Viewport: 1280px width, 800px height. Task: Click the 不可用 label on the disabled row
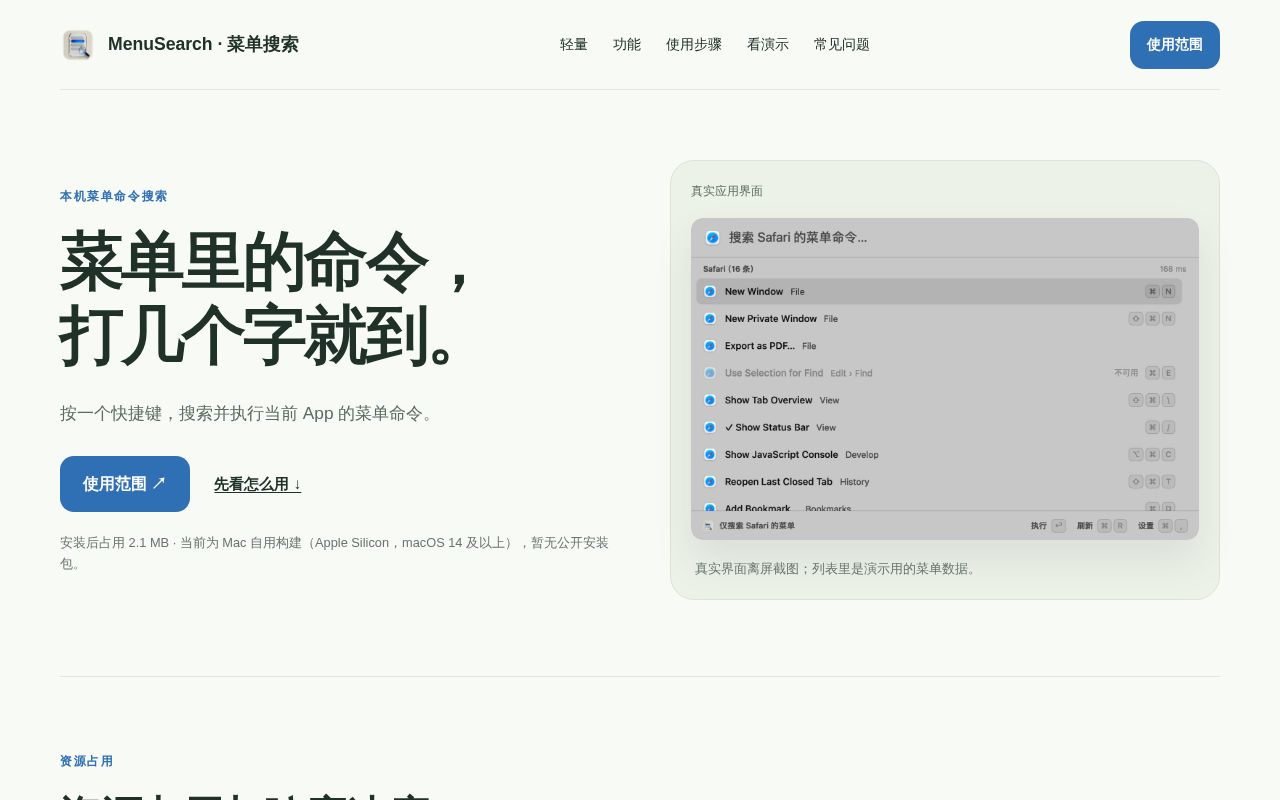point(1126,373)
